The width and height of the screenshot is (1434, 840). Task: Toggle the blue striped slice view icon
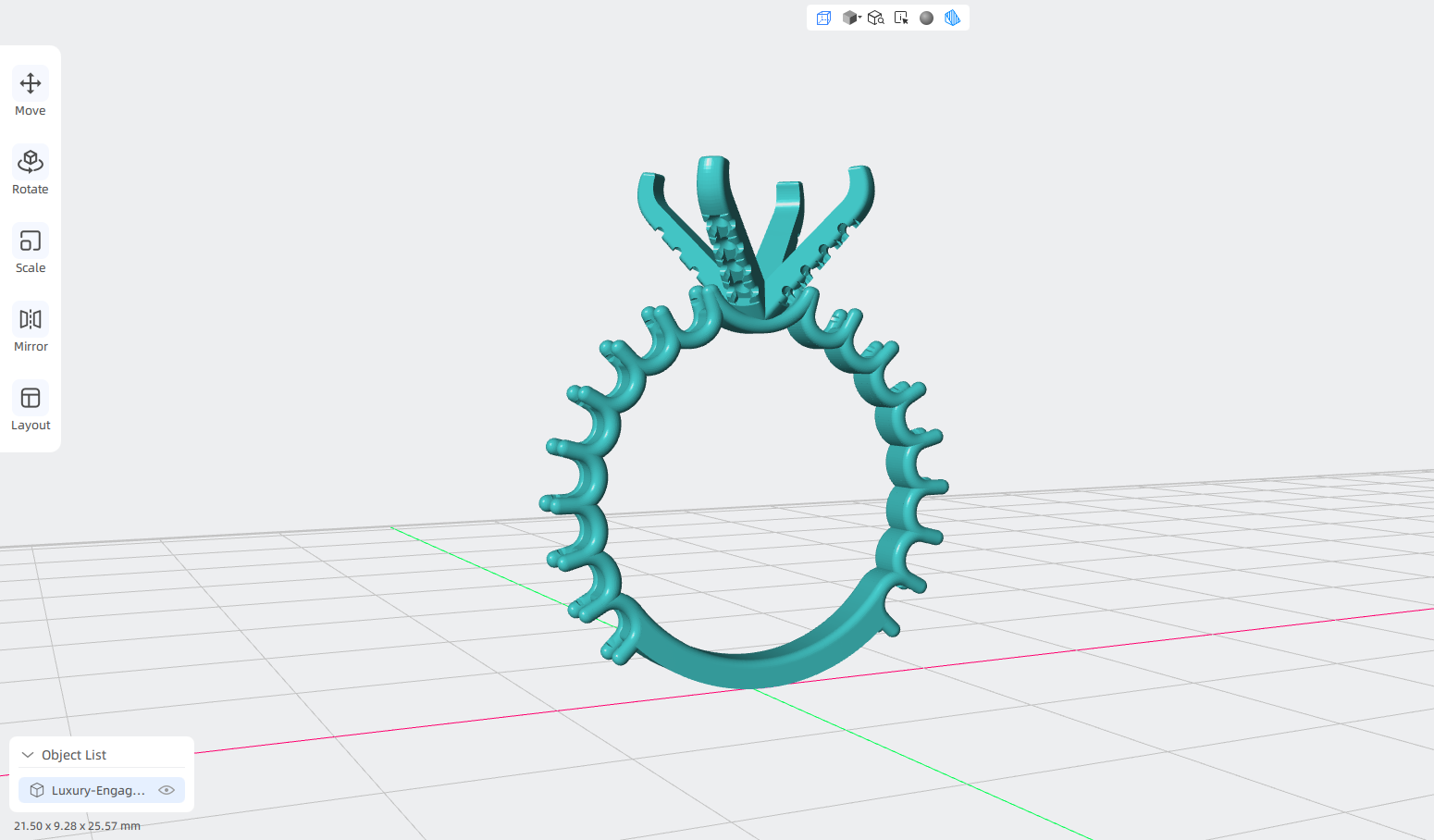(x=952, y=18)
